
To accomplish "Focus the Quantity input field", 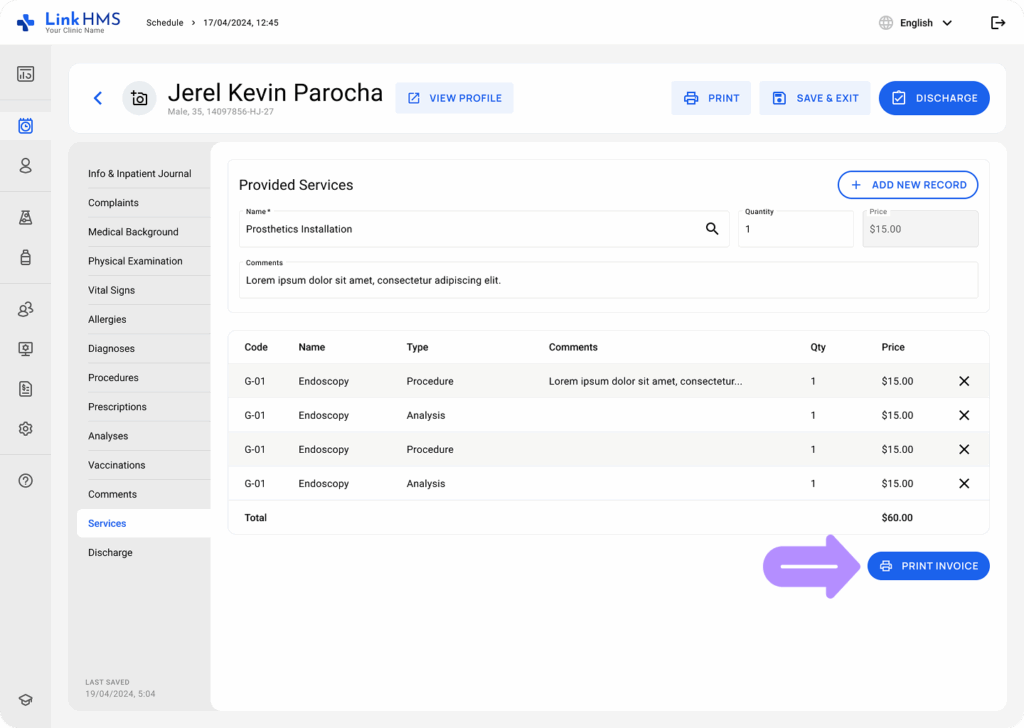I will pyautogui.click(x=795, y=229).
